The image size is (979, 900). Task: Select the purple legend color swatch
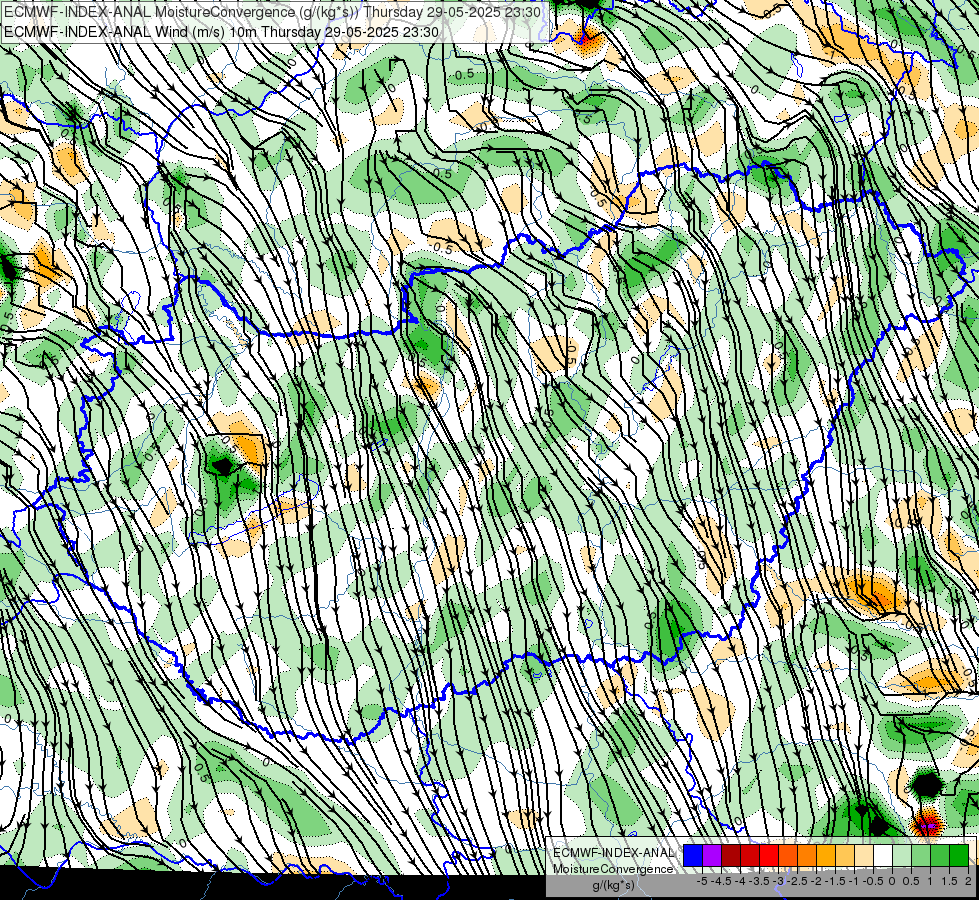click(712, 855)
